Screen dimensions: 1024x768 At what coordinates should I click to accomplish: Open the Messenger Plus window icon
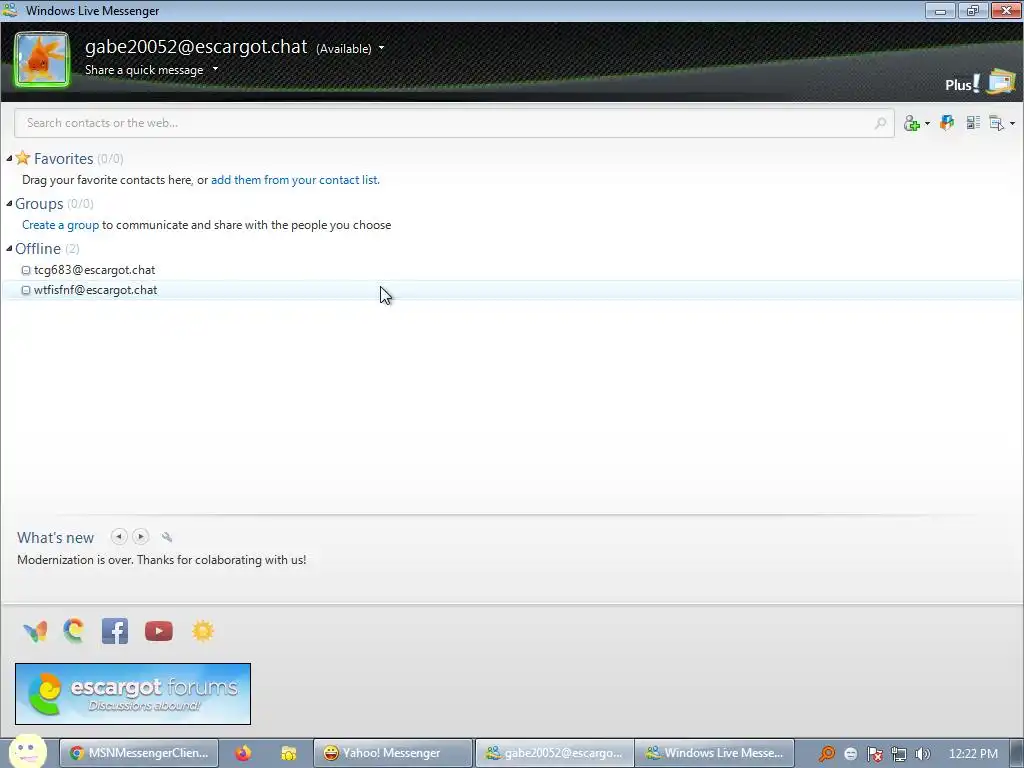1001,82
